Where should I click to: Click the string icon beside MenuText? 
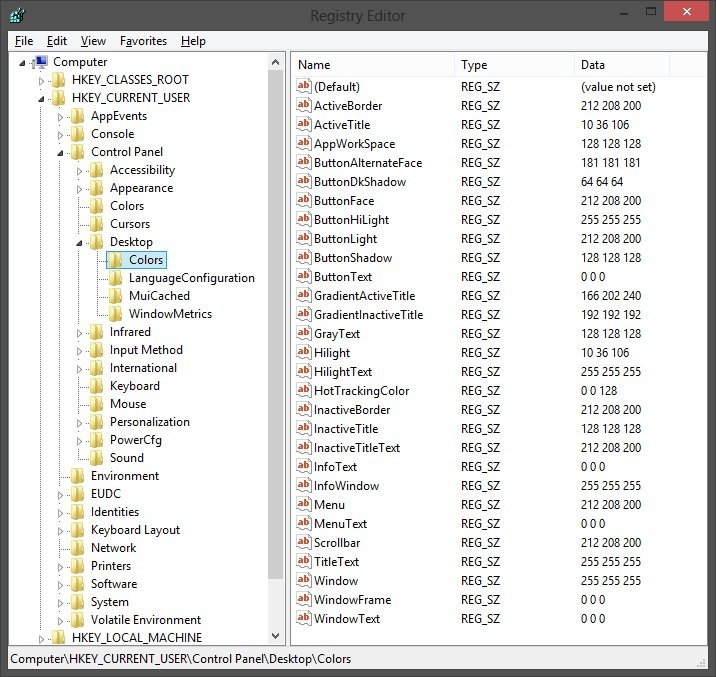coord(304,523)
